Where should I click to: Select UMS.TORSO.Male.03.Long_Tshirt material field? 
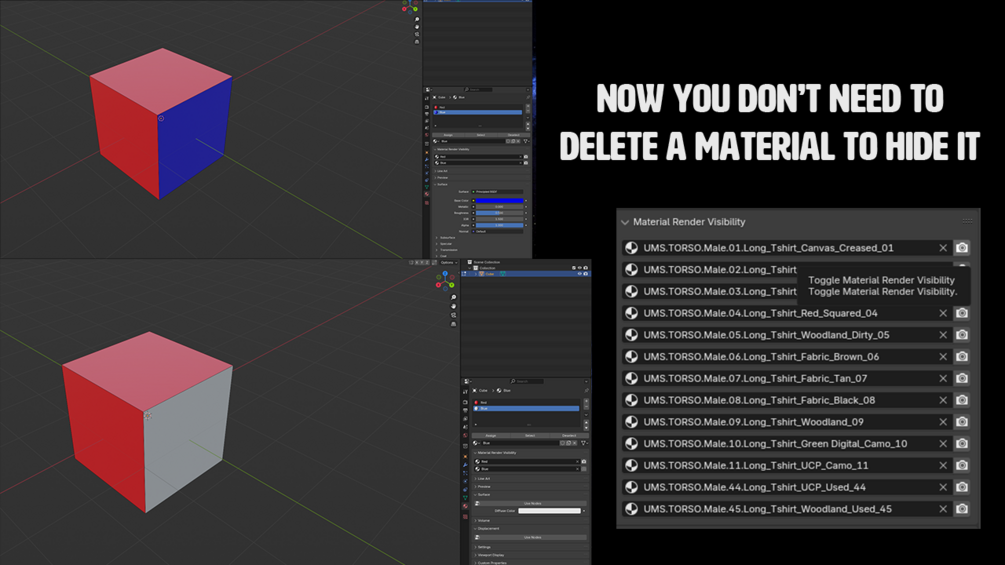pyautogui.click(x=710, y=291)
